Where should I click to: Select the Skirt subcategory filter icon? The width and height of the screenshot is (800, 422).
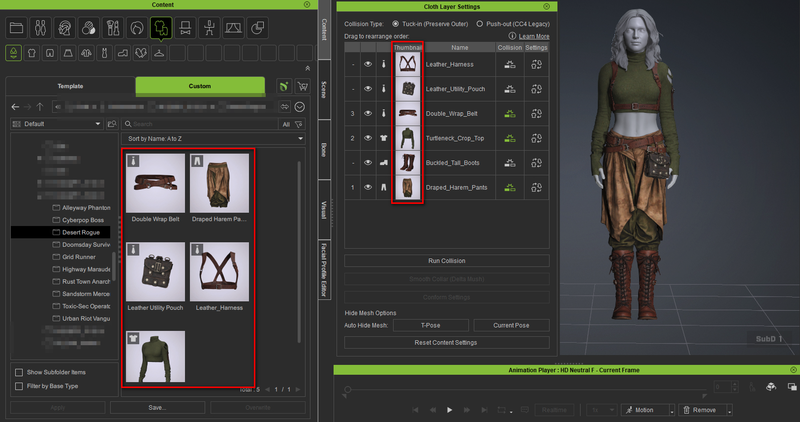coord(68,53)
